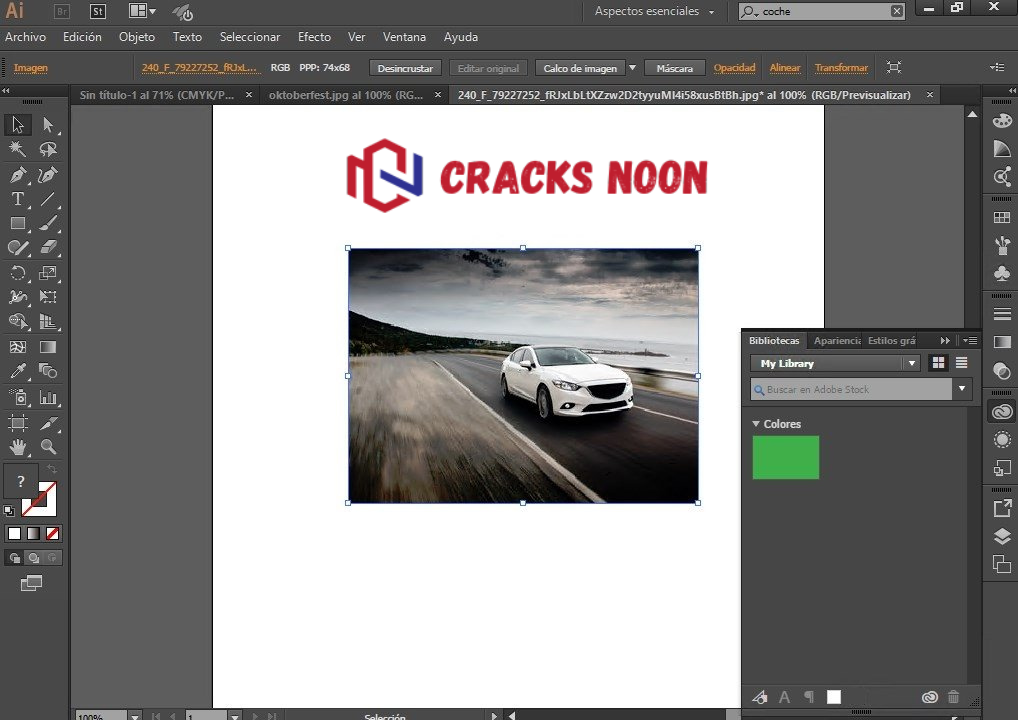Show hidden panel tabs with double arrow
Viewport: 1018px width, 720px height.
(x=945, y=340)
